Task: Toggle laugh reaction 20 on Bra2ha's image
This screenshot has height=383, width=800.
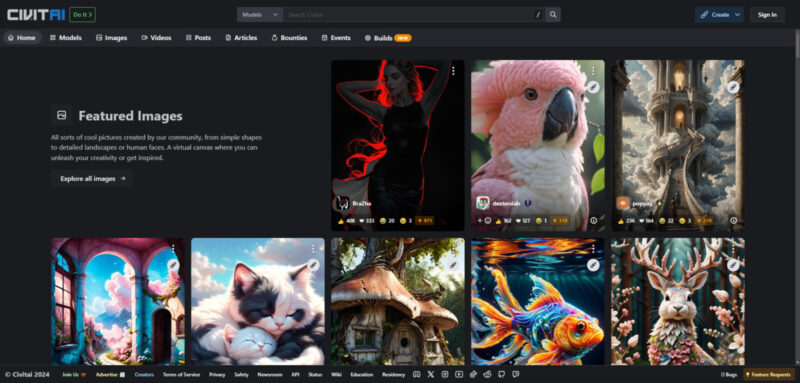Action: pyautogui.click(x=386, y=221)
